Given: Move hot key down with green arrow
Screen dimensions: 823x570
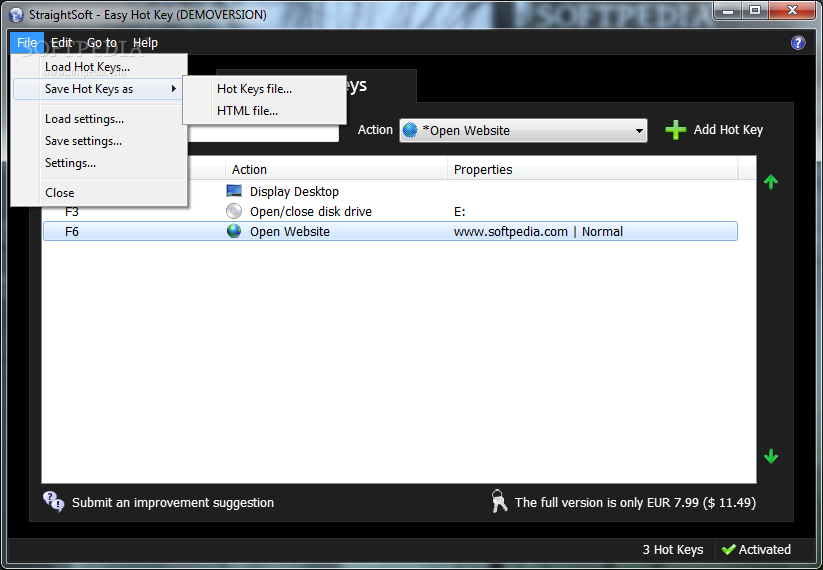Looking at the screenshot, I should tap(771, 456).
